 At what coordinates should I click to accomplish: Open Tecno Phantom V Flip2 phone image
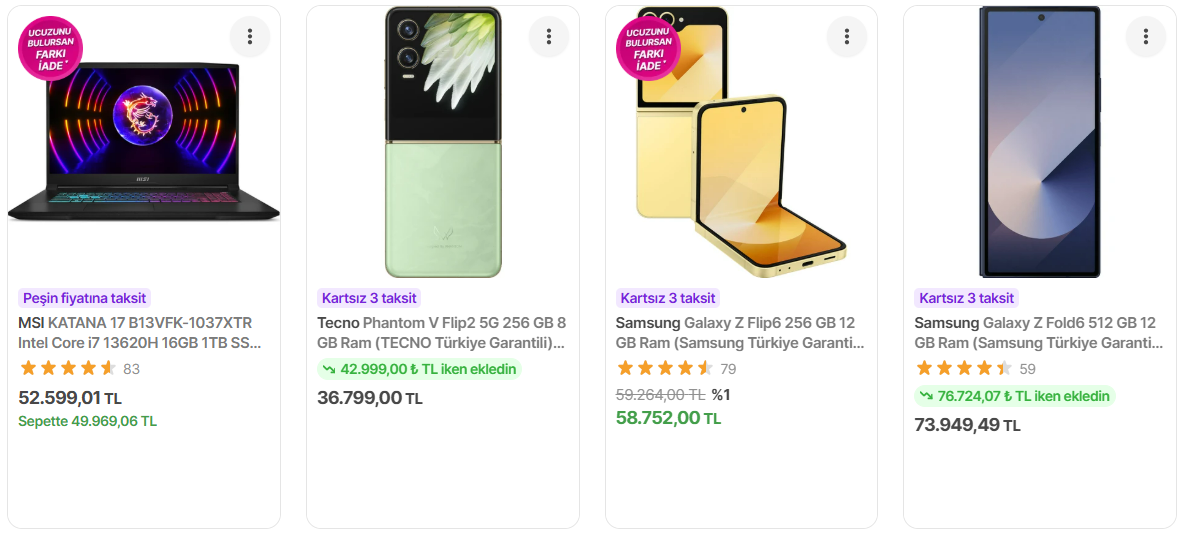(x=443, y=142)
